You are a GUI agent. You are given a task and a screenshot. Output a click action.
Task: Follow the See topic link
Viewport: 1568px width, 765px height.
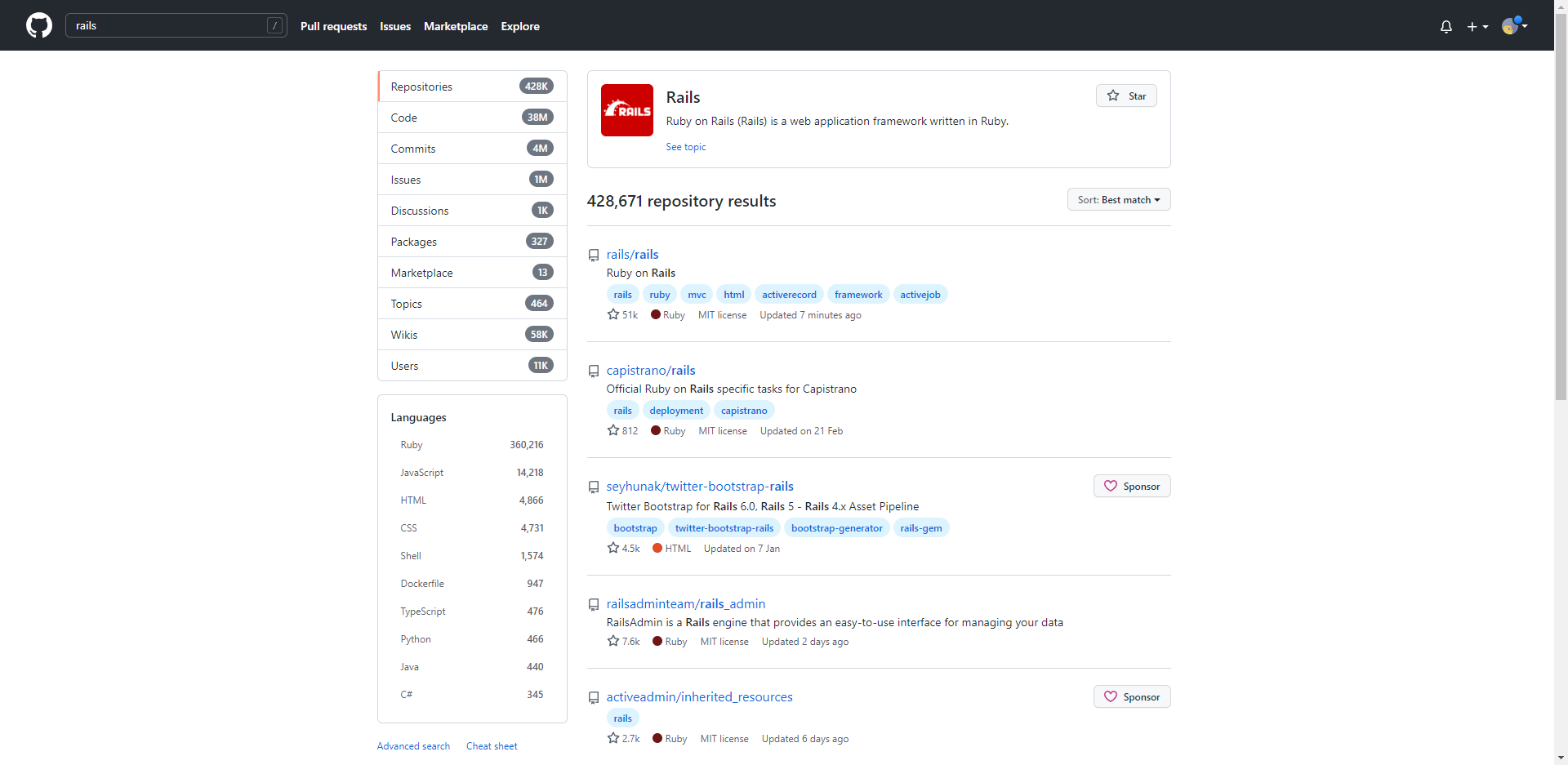tap(686, 147)
